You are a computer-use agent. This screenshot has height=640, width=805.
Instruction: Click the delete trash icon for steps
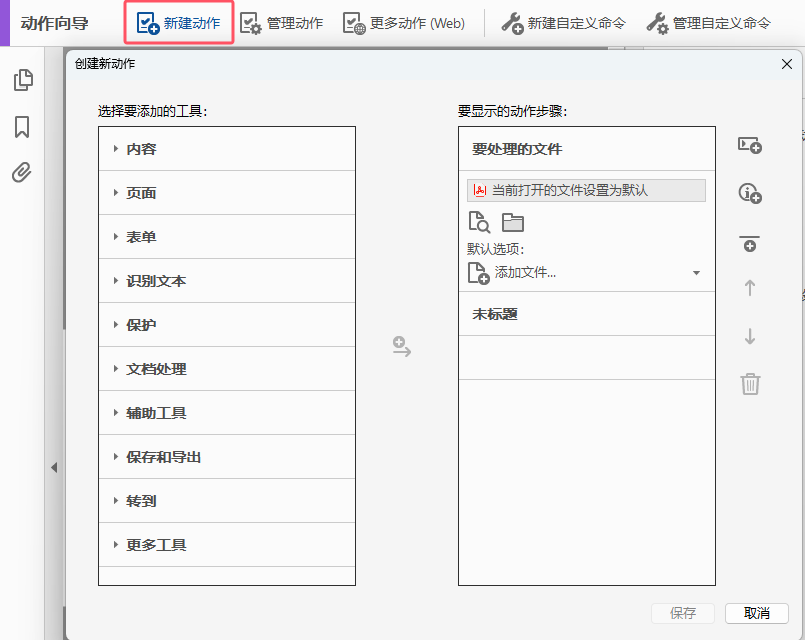pyautogui.click(x=750, y=383)
